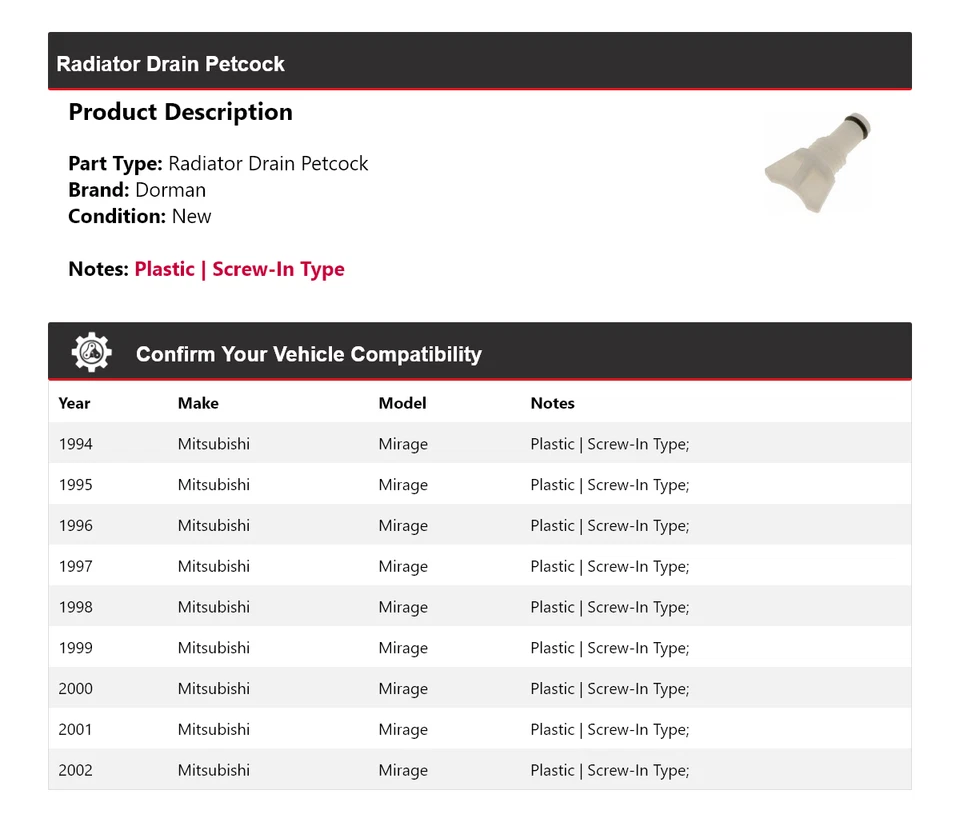Click Mirage in the 1999 row
Image resolution: width=960 pixels, height=822 pixels.
click(x=403, y=648)
